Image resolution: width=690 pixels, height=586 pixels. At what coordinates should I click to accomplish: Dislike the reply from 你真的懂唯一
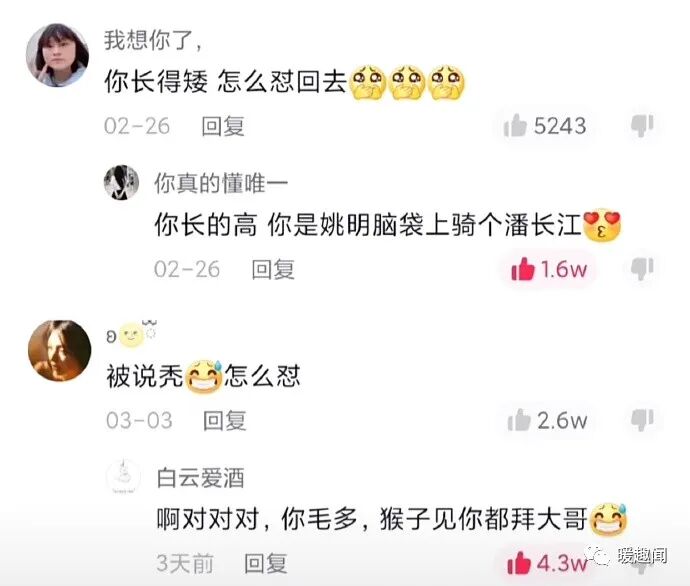point(642,268)
